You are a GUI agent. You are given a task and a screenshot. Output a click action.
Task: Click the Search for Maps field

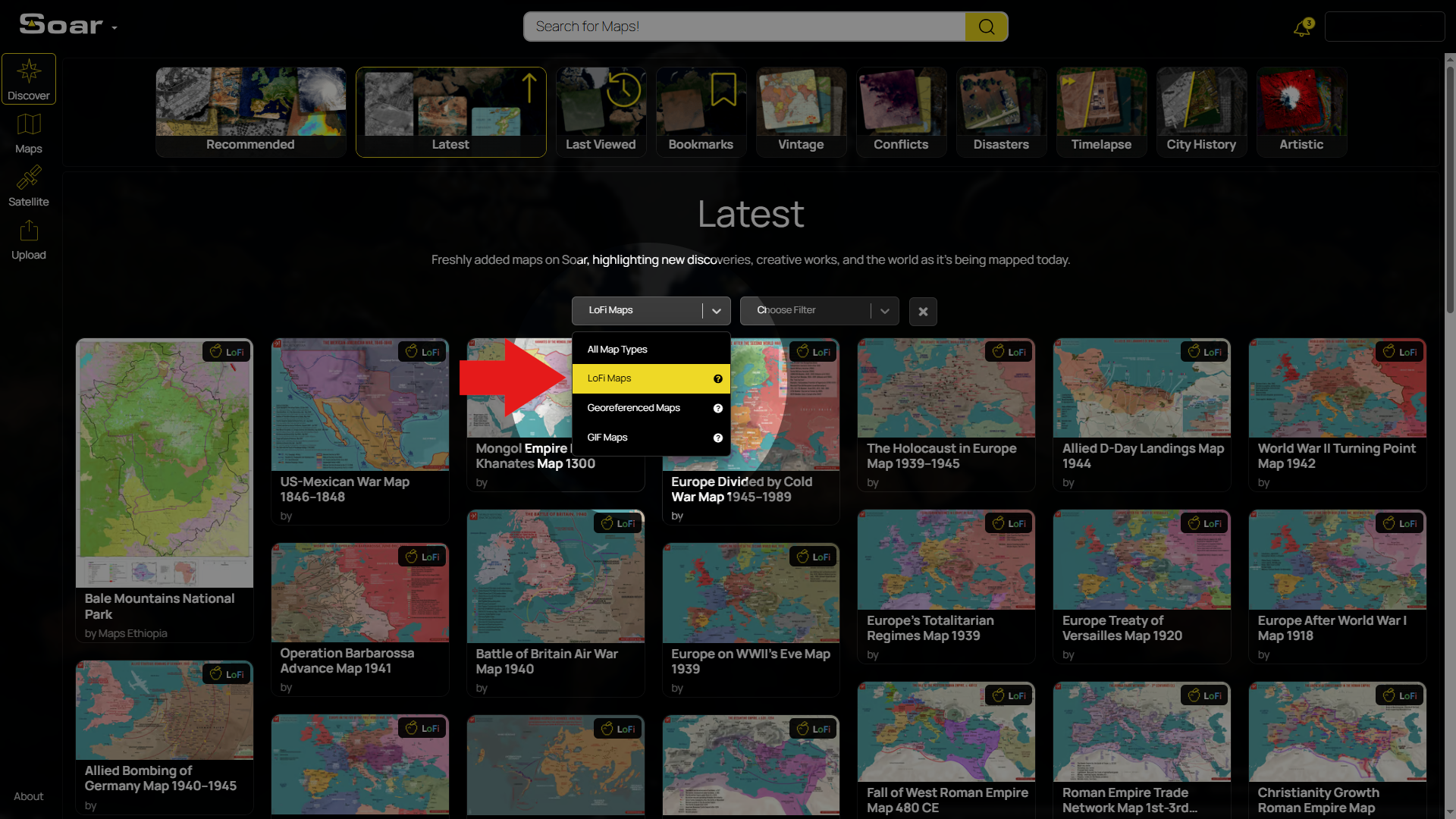743,27
